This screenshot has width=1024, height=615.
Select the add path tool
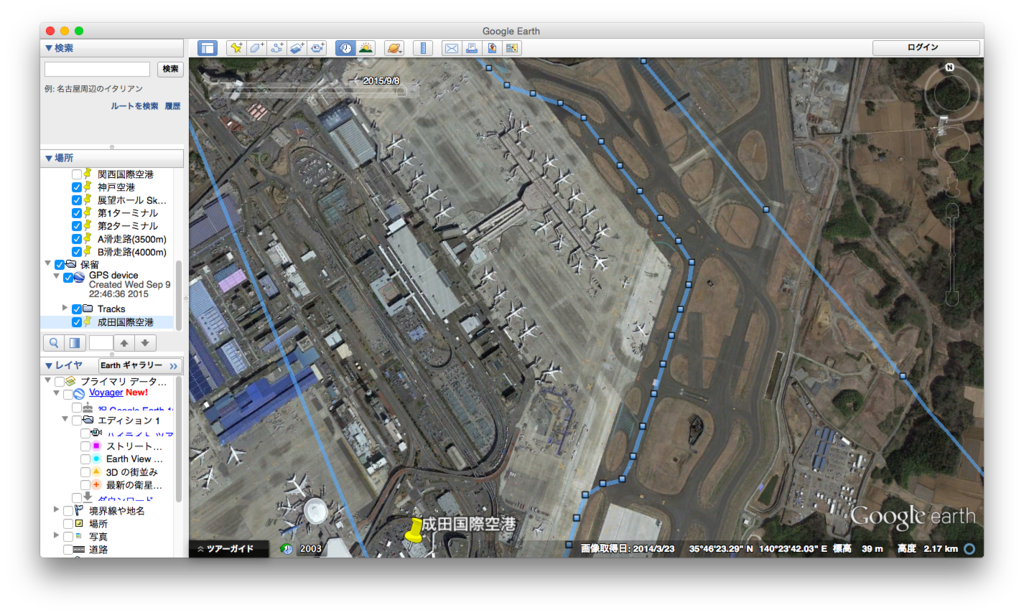point(276,48)
